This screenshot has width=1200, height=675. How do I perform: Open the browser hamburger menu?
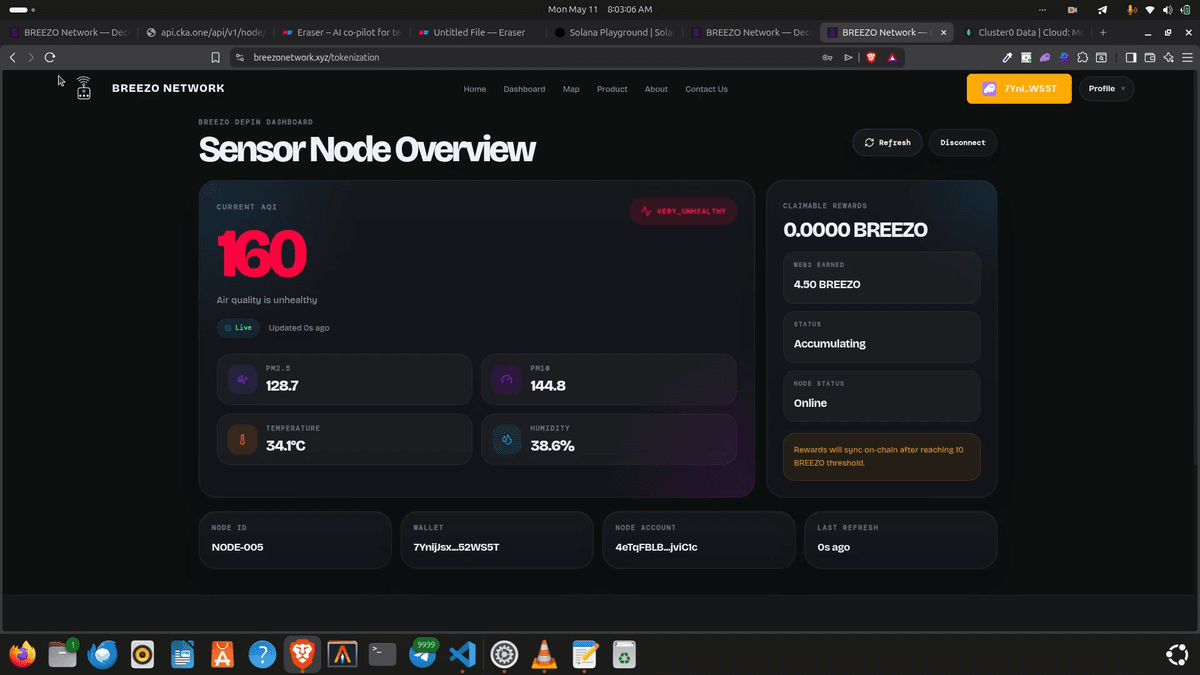1187,58
